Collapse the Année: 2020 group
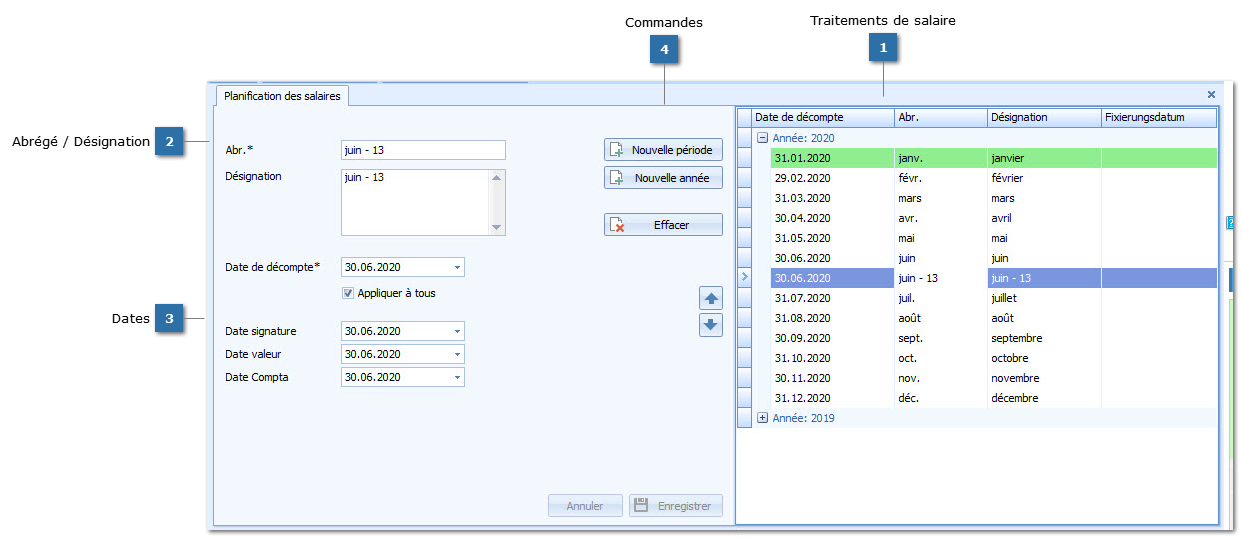 click(x=762, y=138)
